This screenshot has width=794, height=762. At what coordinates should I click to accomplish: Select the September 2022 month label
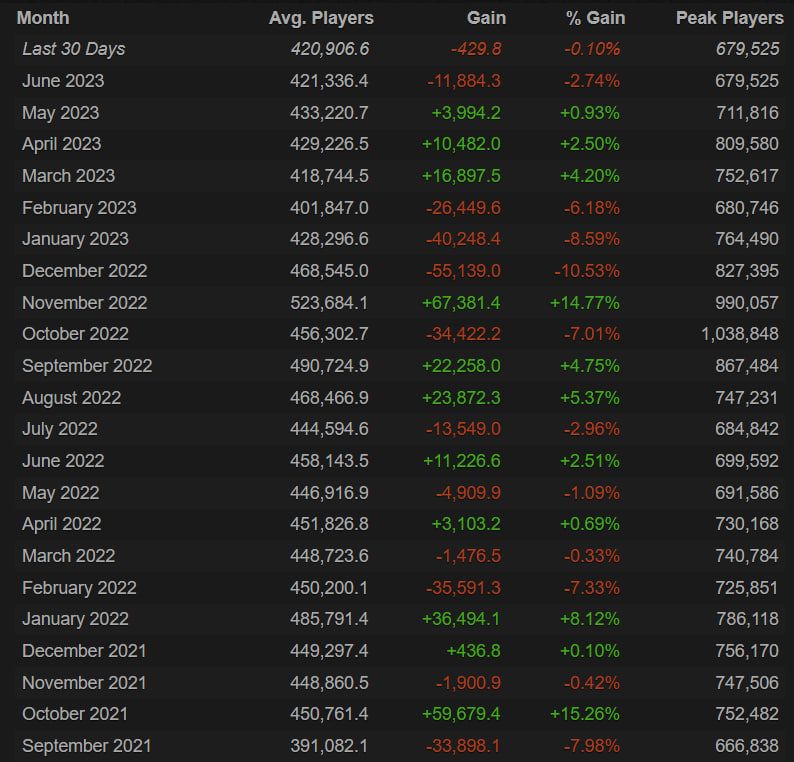tap(87, 366)
